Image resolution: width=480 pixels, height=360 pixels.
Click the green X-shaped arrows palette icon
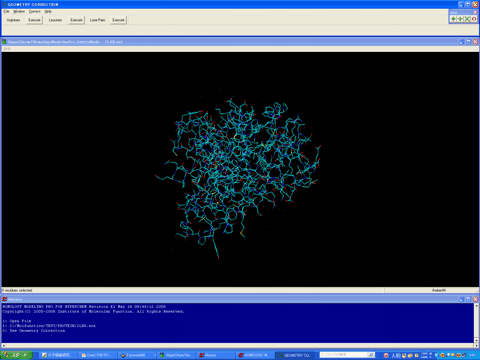[x=467, y=19]
